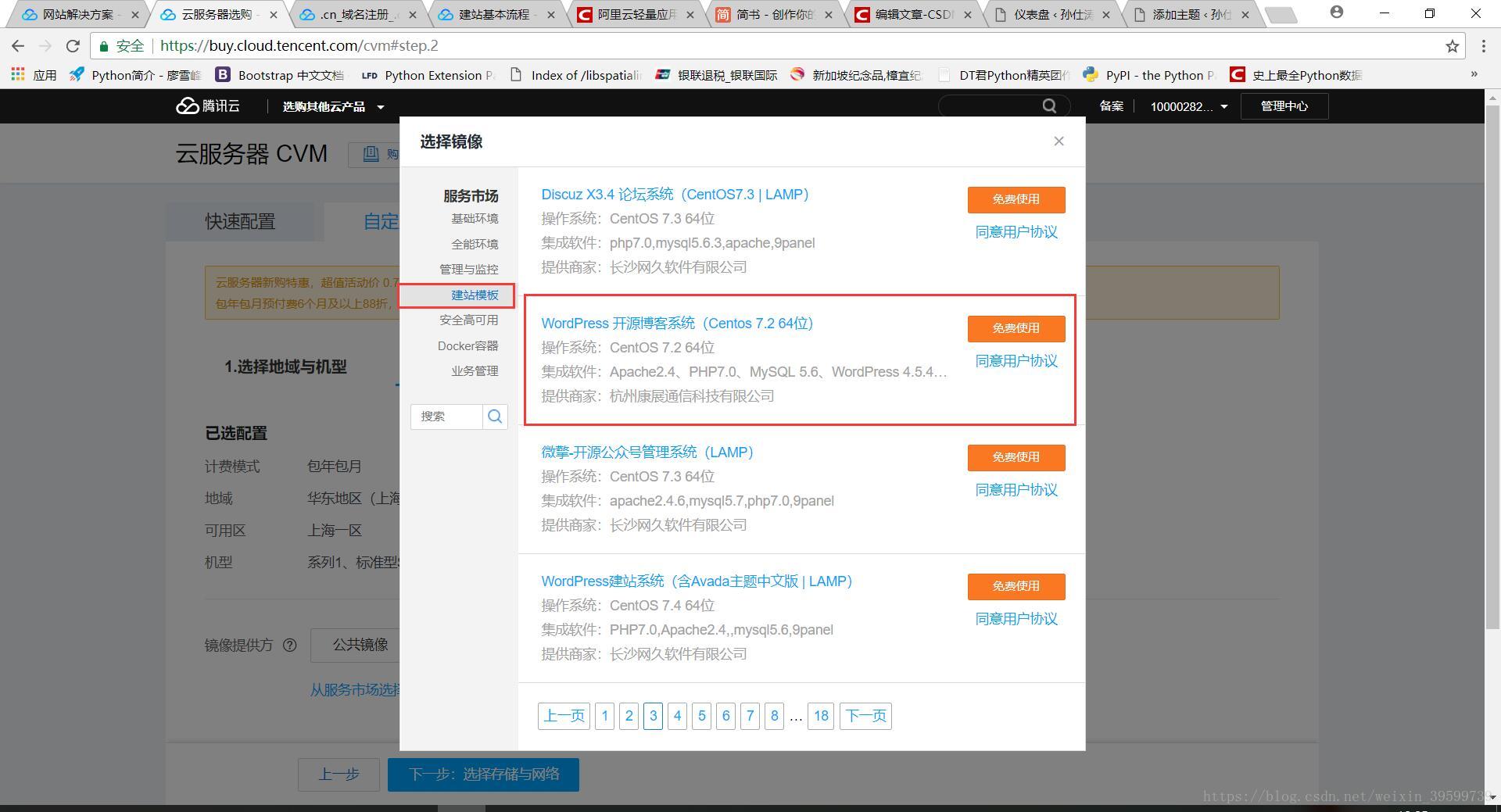Open the Python简介 - 廖雪峰 bookmark

135,75
